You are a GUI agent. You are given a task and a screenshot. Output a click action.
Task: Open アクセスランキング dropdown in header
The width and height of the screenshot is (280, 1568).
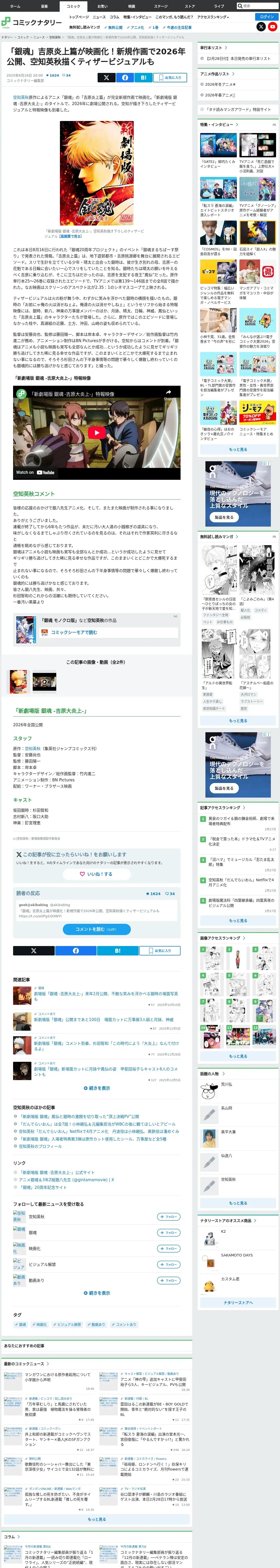pos(213,17)
